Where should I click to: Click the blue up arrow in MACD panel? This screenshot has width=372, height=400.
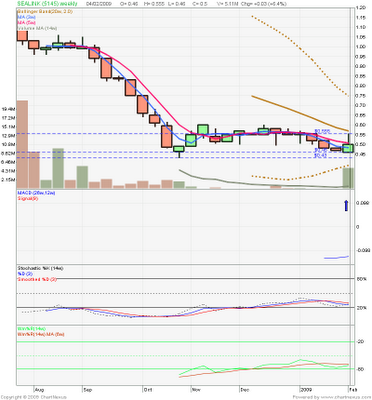(x=346, y=206)
